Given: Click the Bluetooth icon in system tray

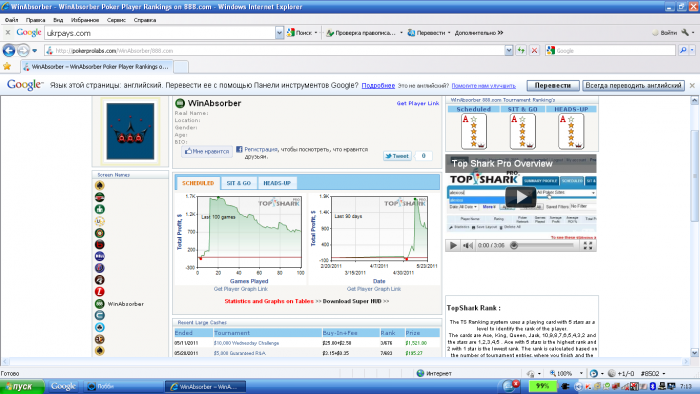Looking at the screenshot, I should pos(652,386).
